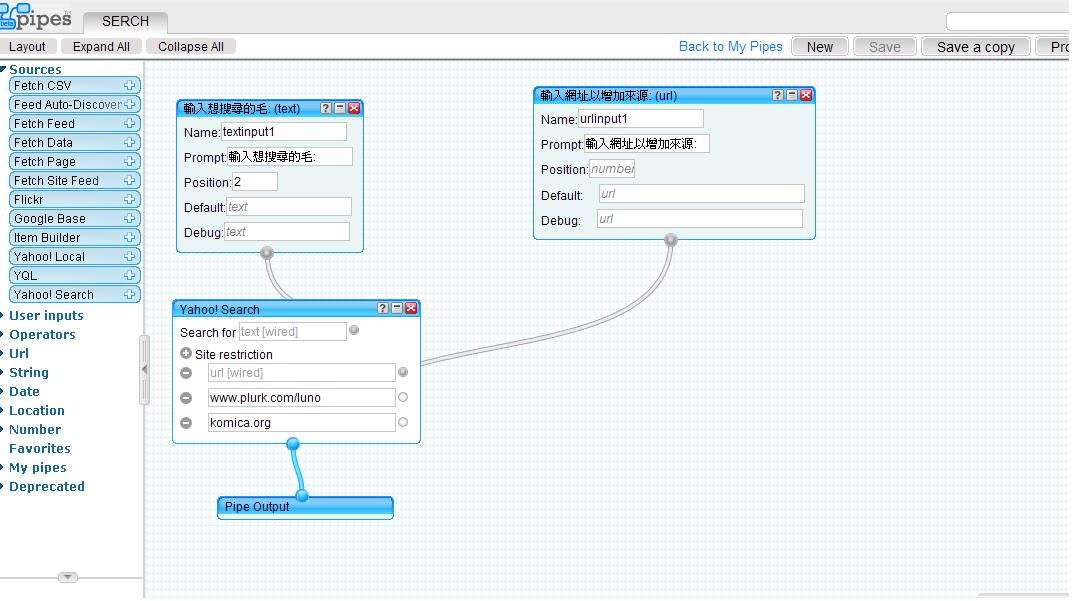1077x601 pixels.
Task: Select the Pipe Output module
Action: pos(305,507)
